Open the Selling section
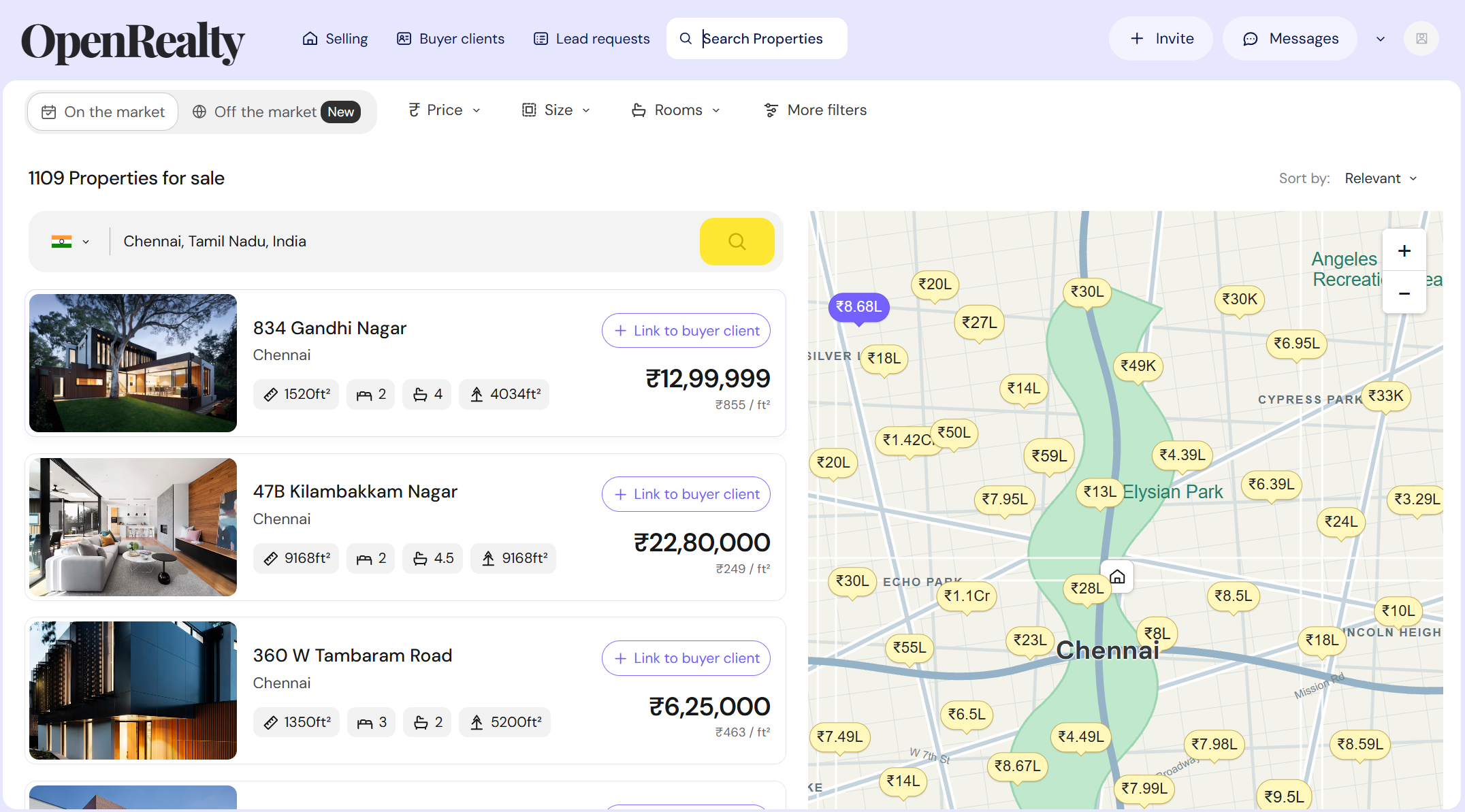Screen dimensions: 1465x812 [335, 39]
